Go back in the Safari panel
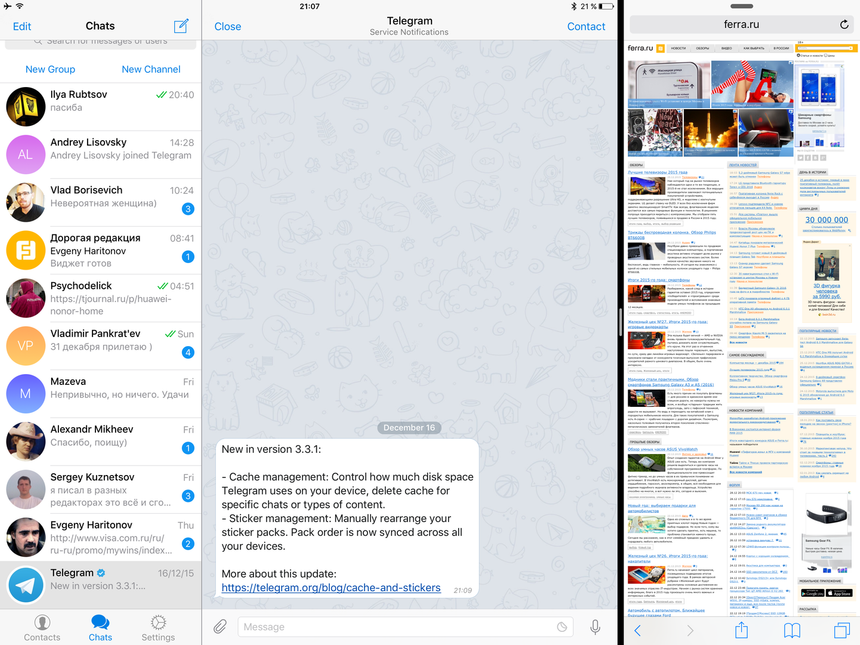Image resolution: width=860 pixels, height=645 pixels. point(637,630)
